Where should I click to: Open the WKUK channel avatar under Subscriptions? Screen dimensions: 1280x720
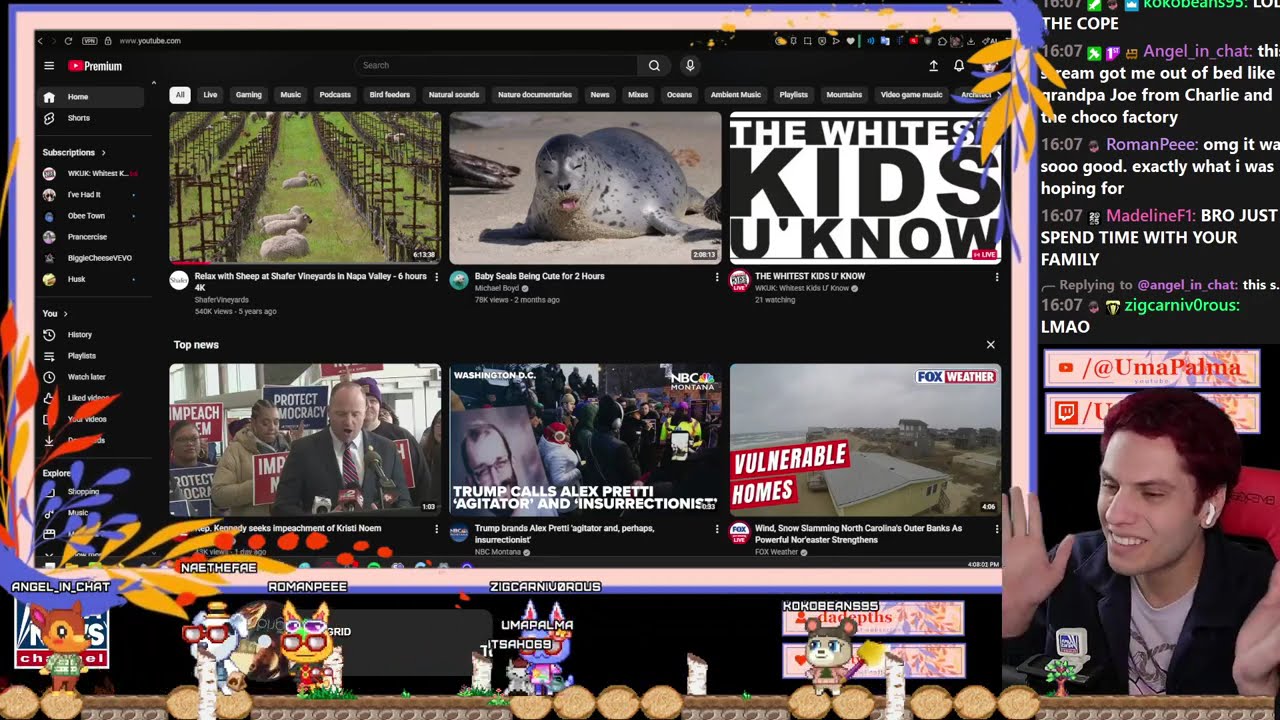(x=49, y=173)
